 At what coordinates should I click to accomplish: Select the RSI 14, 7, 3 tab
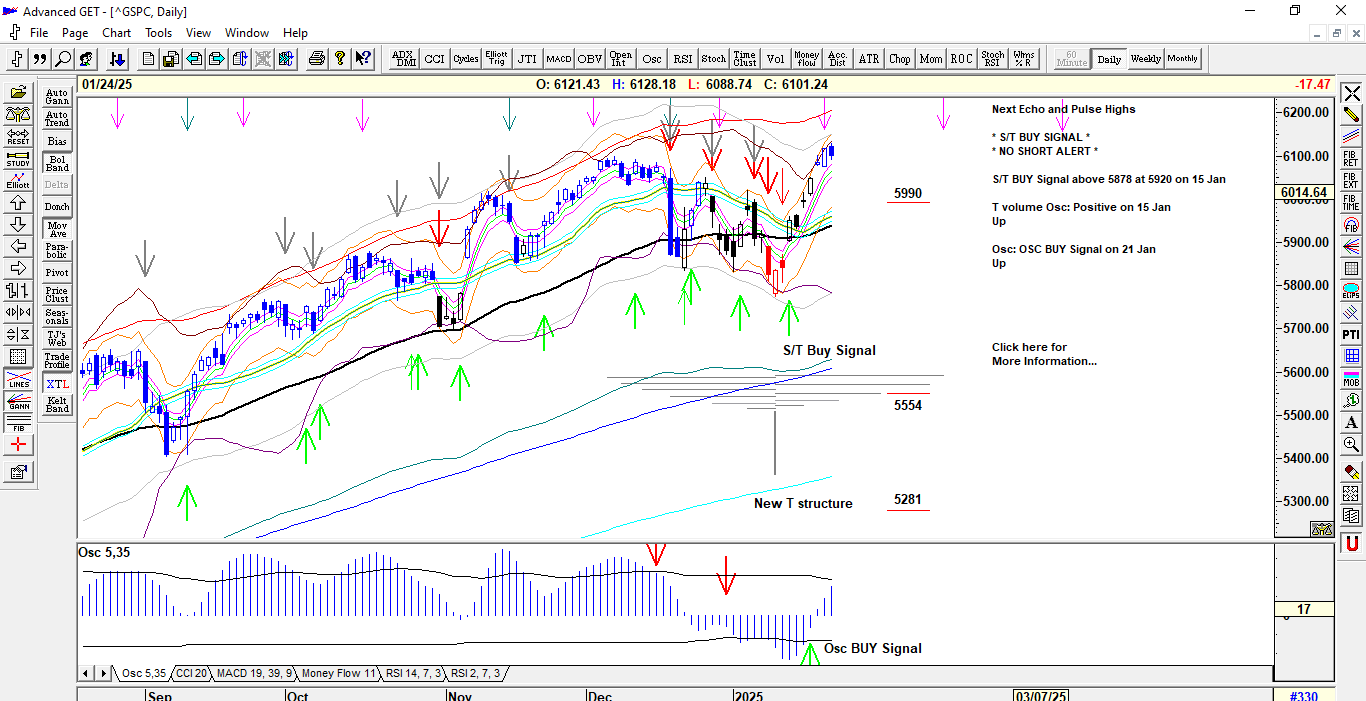pyautogui.click(x=415, y=674)
